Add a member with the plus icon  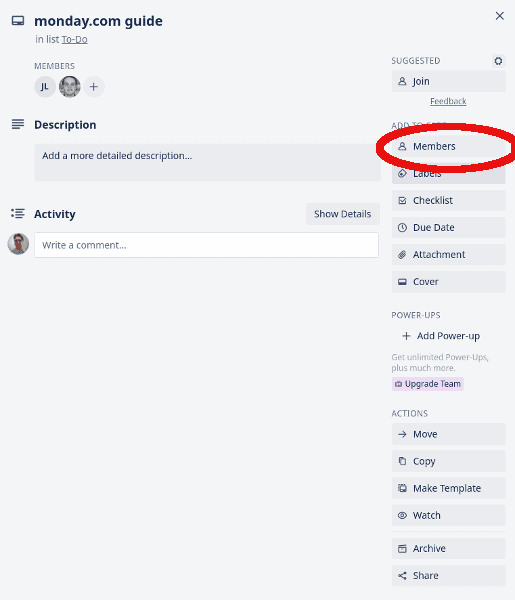point(94,87)
